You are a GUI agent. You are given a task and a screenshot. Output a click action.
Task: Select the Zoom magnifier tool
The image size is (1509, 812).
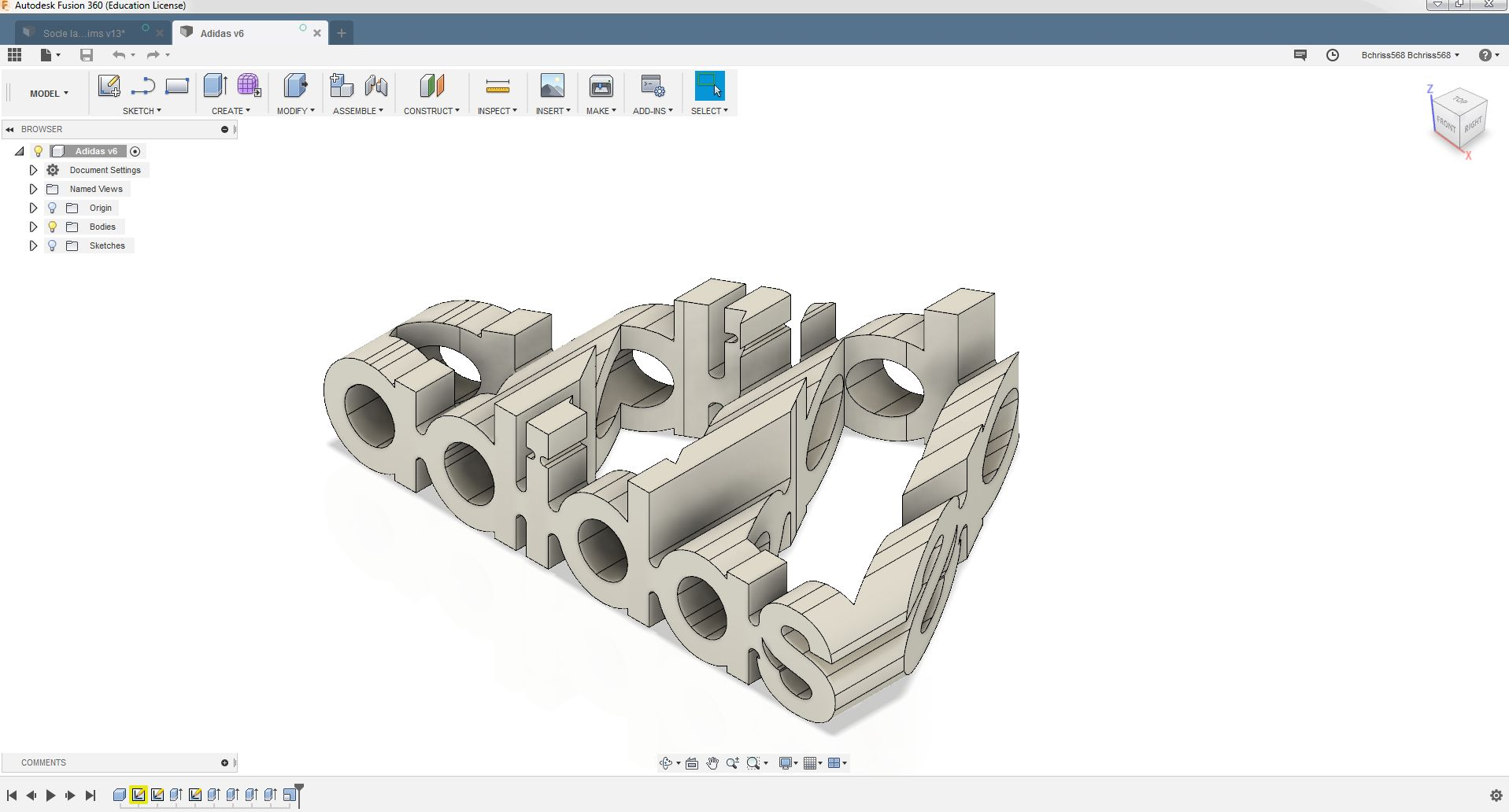[733, 763]
